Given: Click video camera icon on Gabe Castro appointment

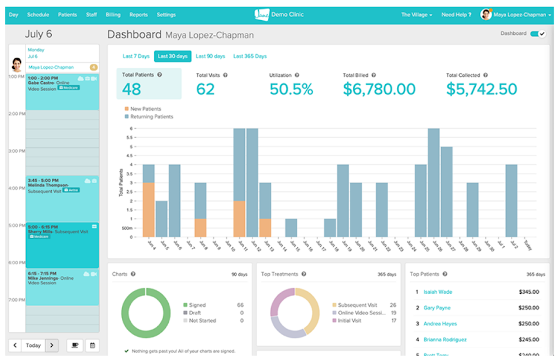Looking at the screenshot, I should [x=94, y=79].
